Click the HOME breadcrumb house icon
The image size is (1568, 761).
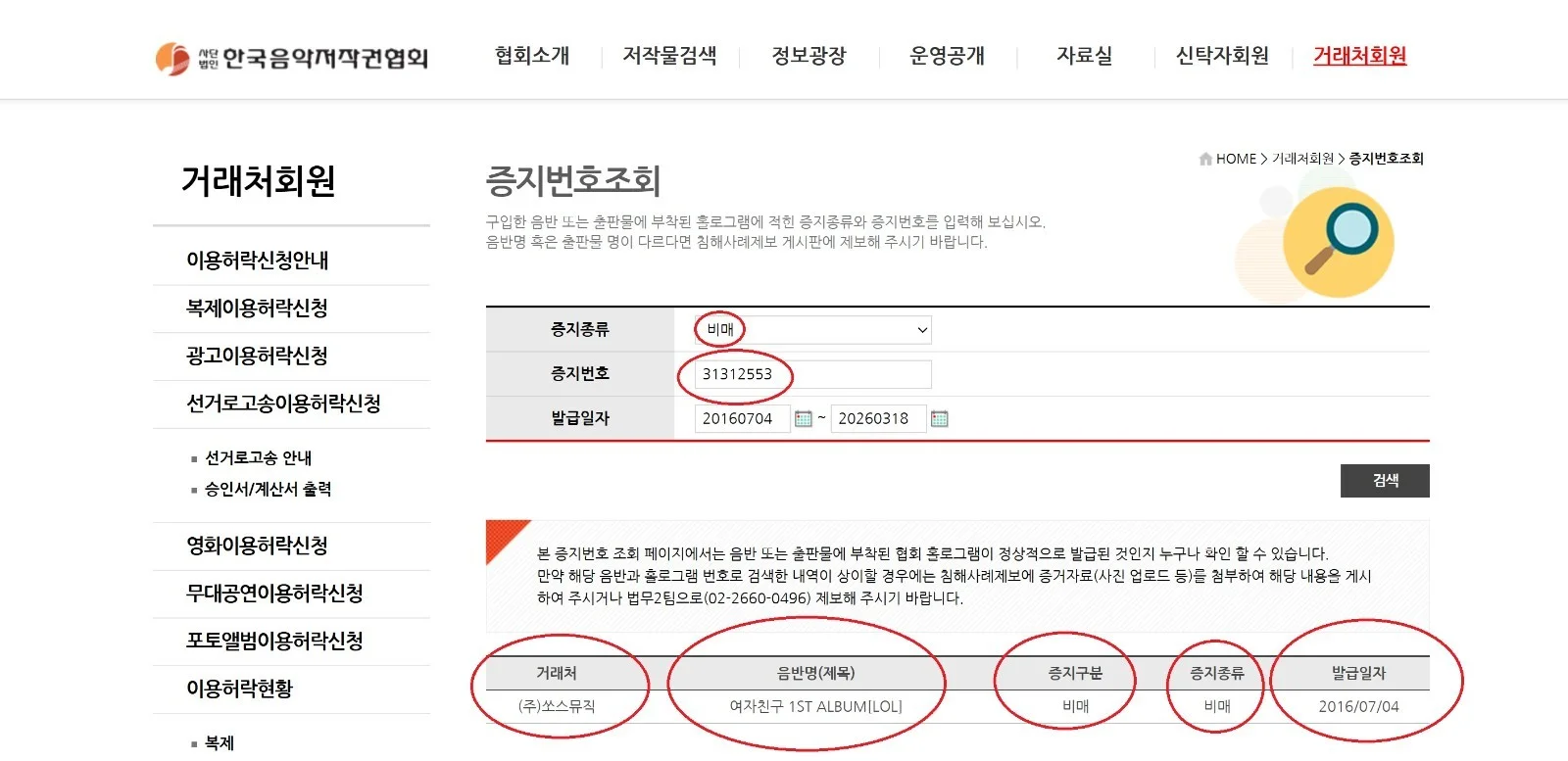(x=1205, y=159)
